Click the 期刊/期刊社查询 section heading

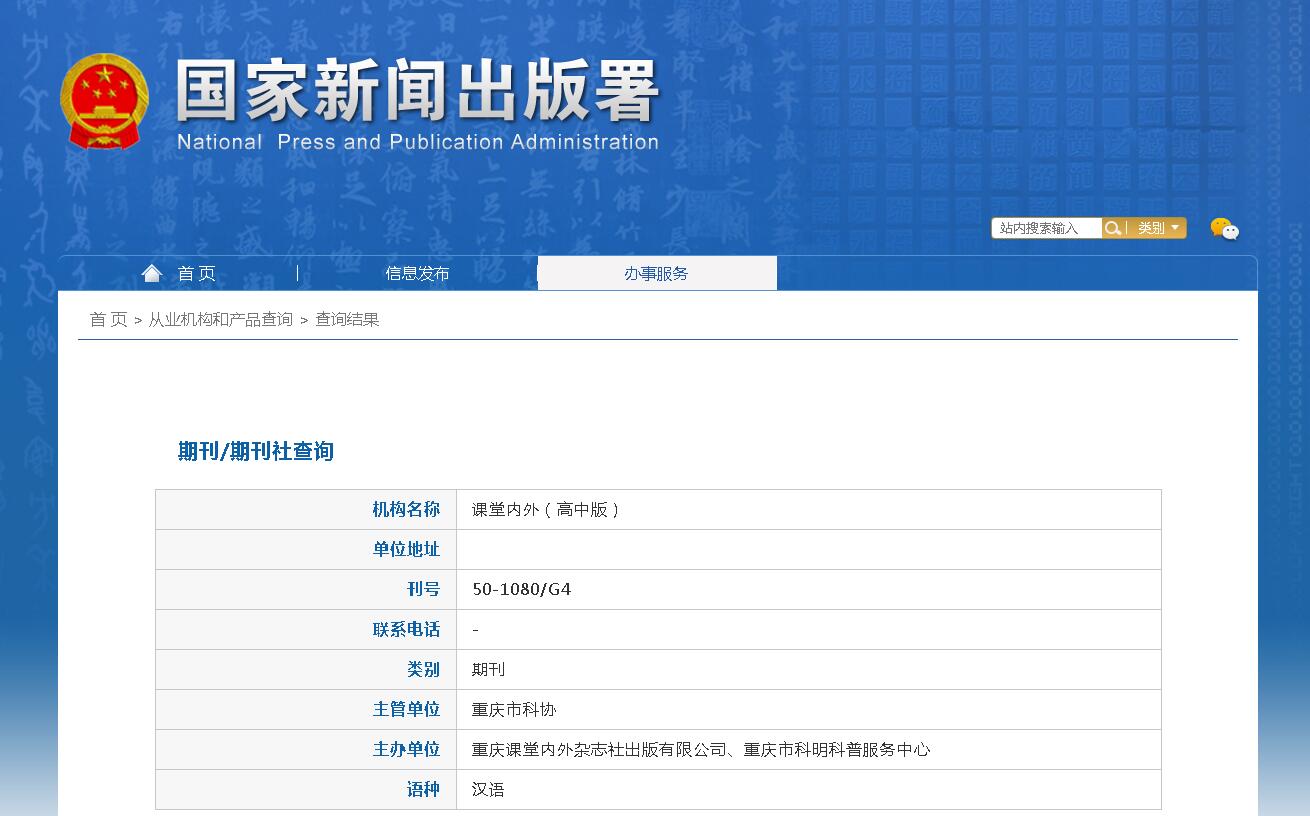[x=256, y=451]
